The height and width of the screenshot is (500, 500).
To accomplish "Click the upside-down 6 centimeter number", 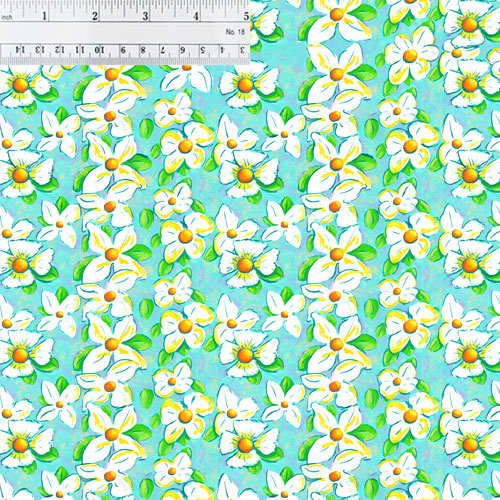I will pos(183,50).
